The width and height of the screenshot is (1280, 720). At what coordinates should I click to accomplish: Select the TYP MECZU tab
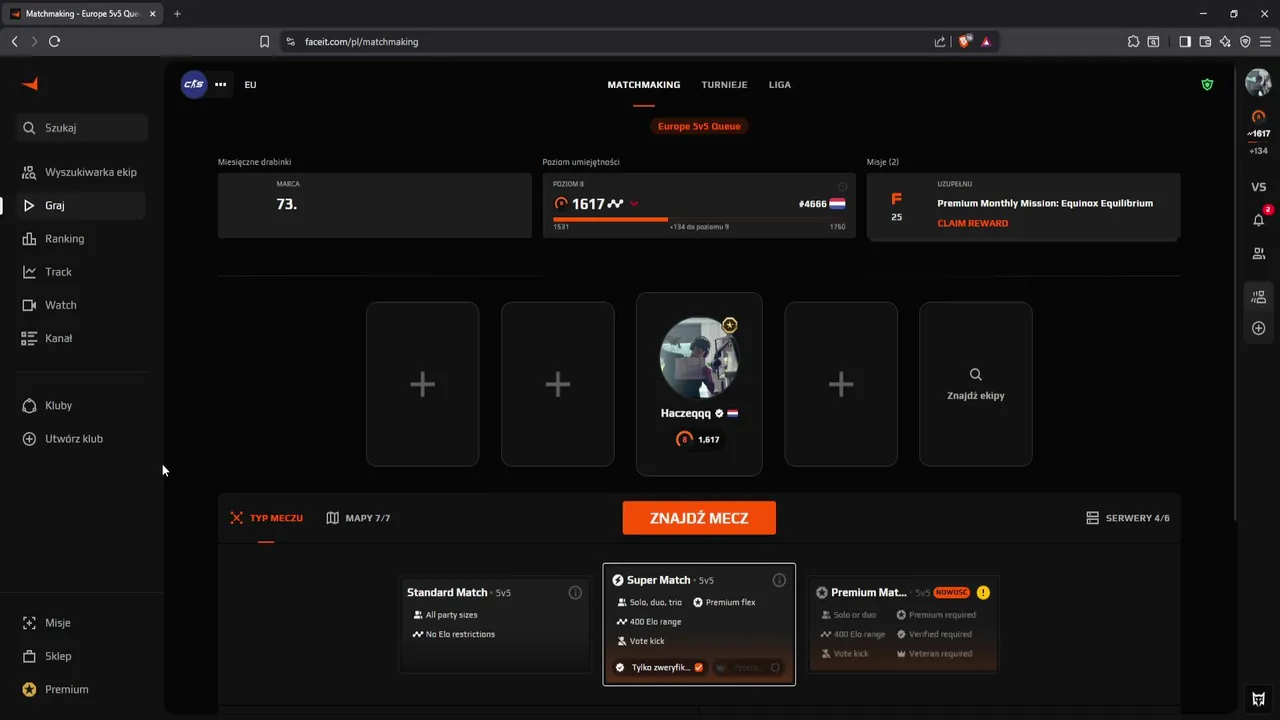(266, 518)
